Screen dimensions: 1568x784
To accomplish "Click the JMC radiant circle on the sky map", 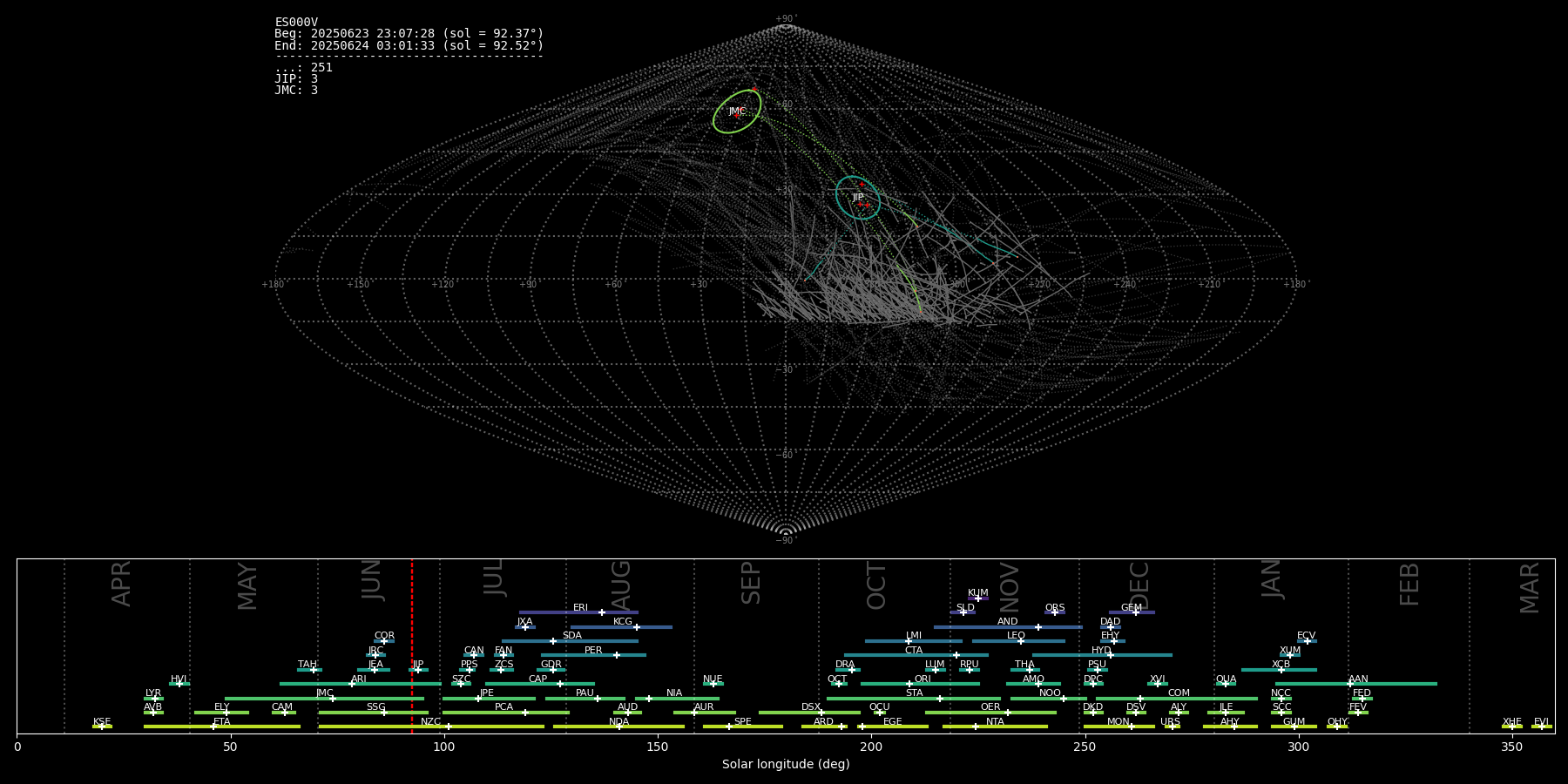I will (737, 112).
